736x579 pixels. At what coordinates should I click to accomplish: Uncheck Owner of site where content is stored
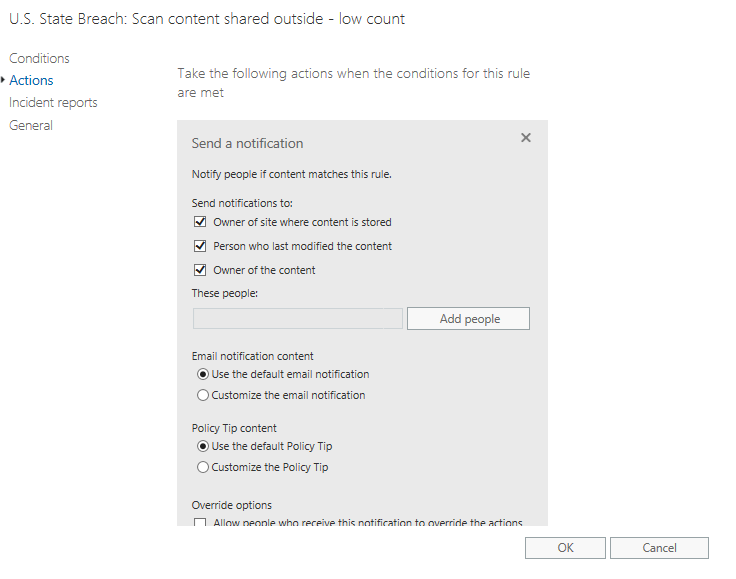pyautogui.click(x=201, y=222)
